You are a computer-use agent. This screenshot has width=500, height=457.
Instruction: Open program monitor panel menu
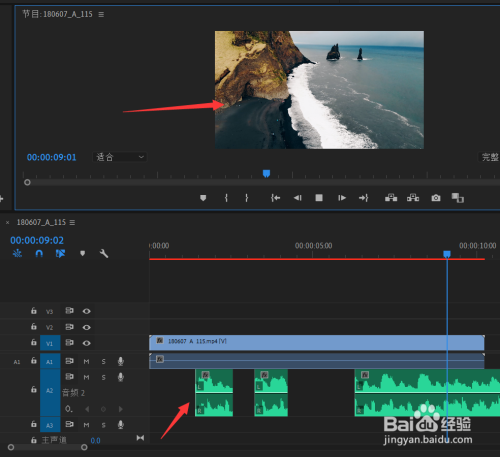point(101,14)
